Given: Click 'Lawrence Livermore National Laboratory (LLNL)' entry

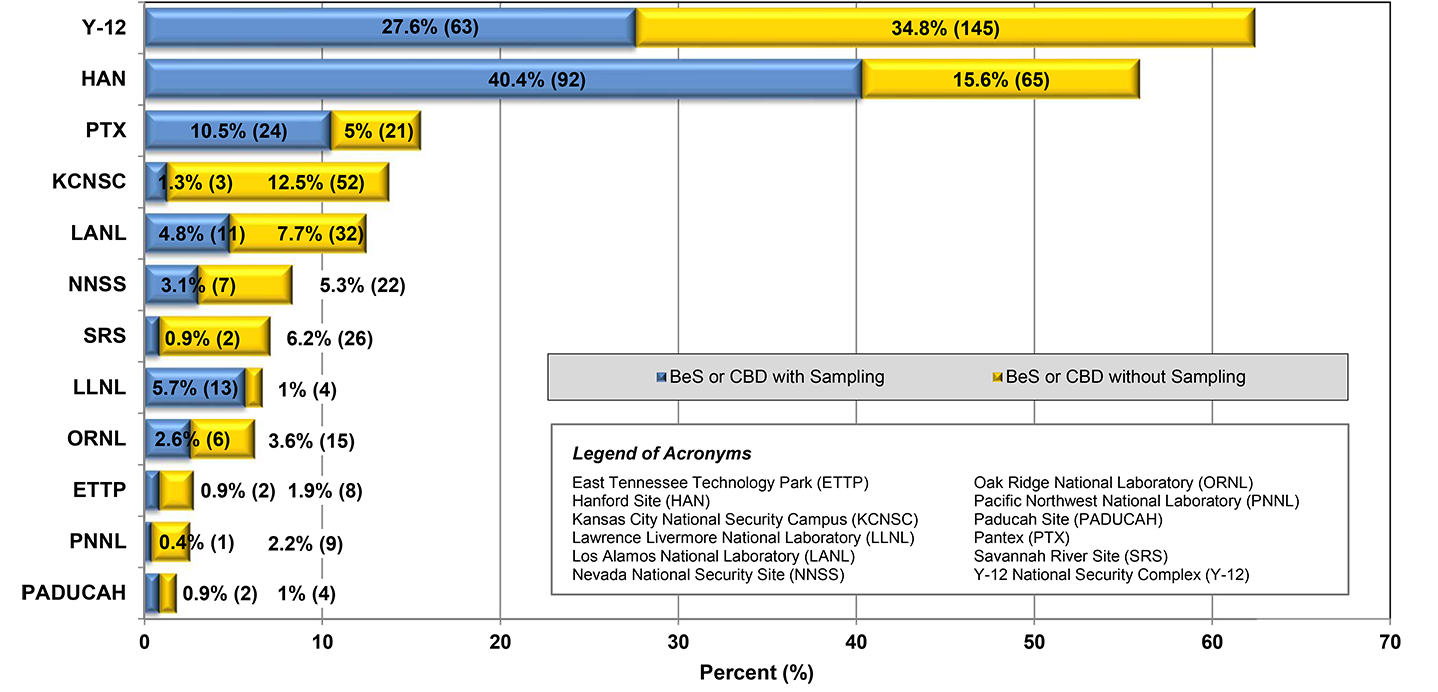Looking at the screenshot, I should 743,538.
